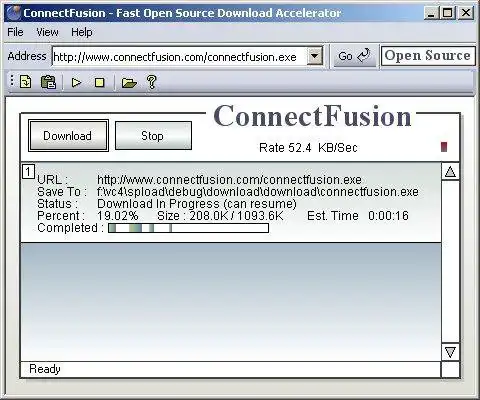Maximize the ConnectFusion window
The width and height of the screenshot is (480, 400).
click(448, 13)
